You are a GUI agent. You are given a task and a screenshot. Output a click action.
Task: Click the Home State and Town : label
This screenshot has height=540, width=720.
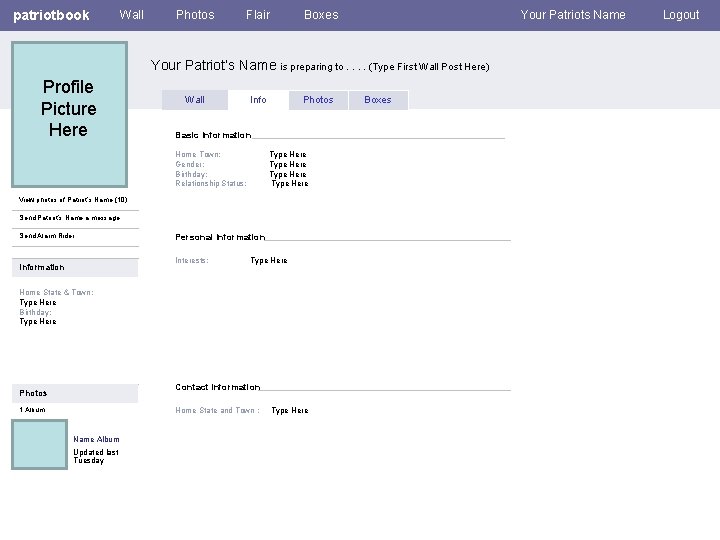pos(217,411)
